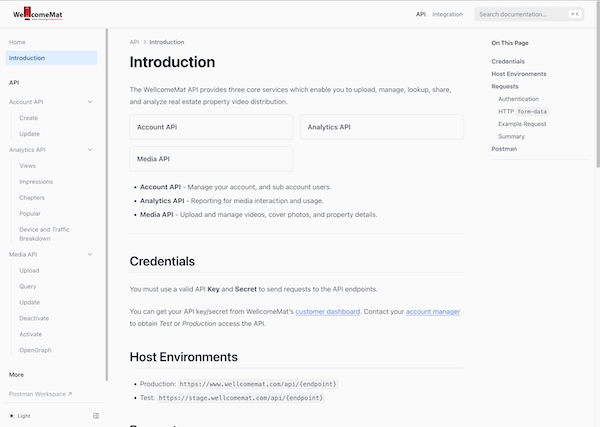
Task: Collapse the Analytics API chevron
Action: tap(90, 150)
